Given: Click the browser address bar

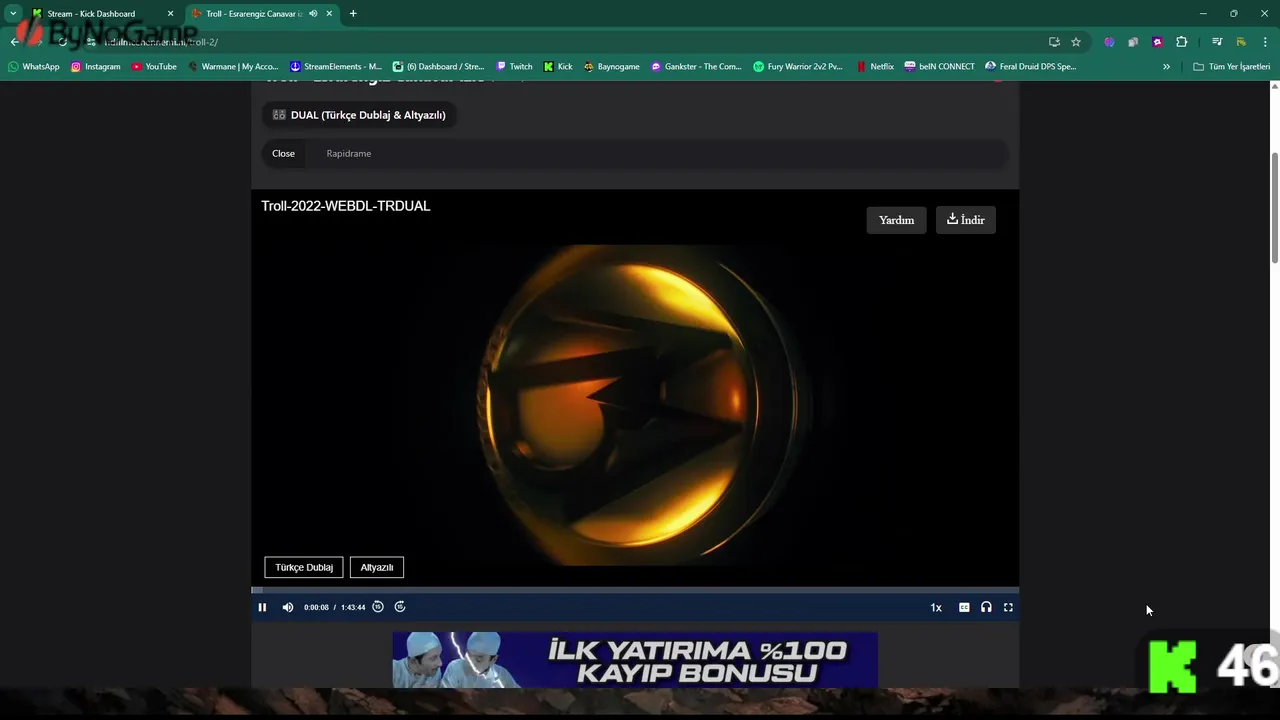Looking at the screenshot, I should point(560,42).
